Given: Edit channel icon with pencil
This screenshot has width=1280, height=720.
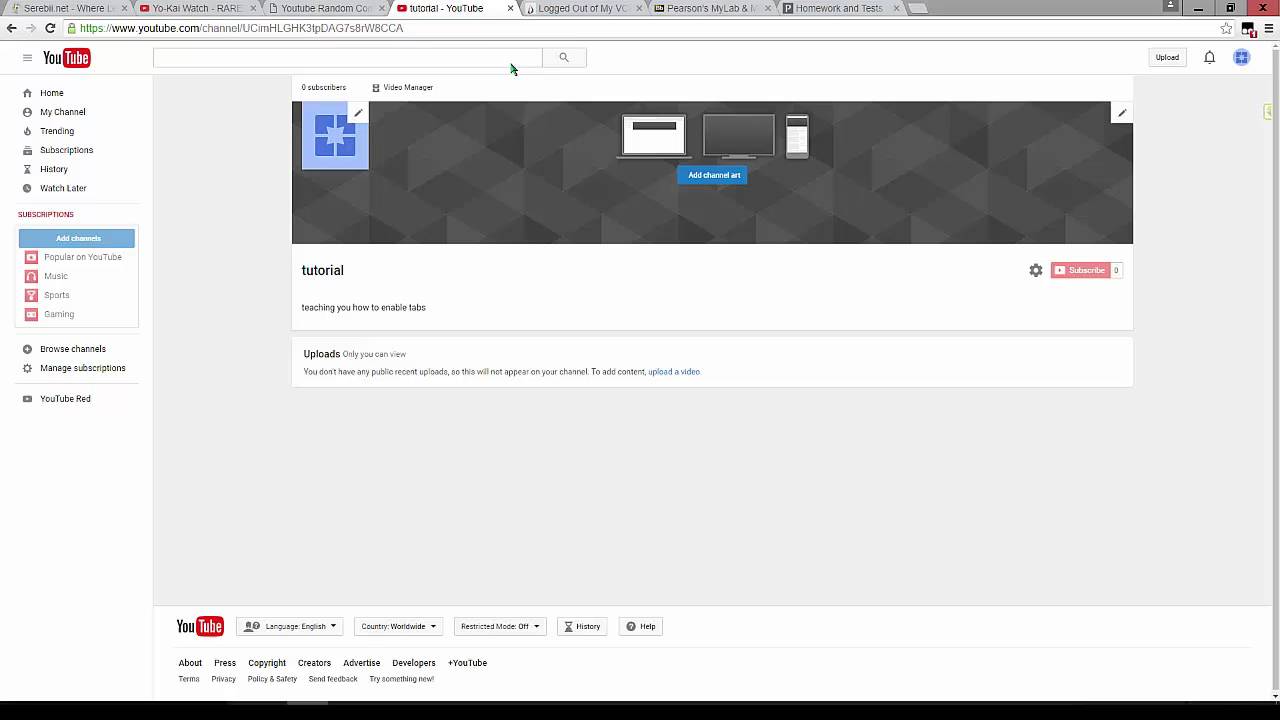Looking at the screenshot, I should click(x=358, y=113).
